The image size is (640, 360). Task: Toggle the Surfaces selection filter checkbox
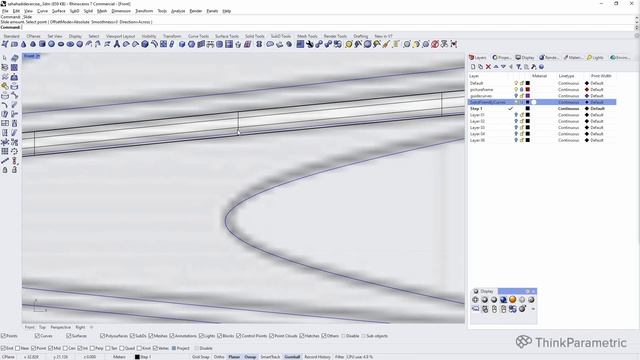(69, 336)
